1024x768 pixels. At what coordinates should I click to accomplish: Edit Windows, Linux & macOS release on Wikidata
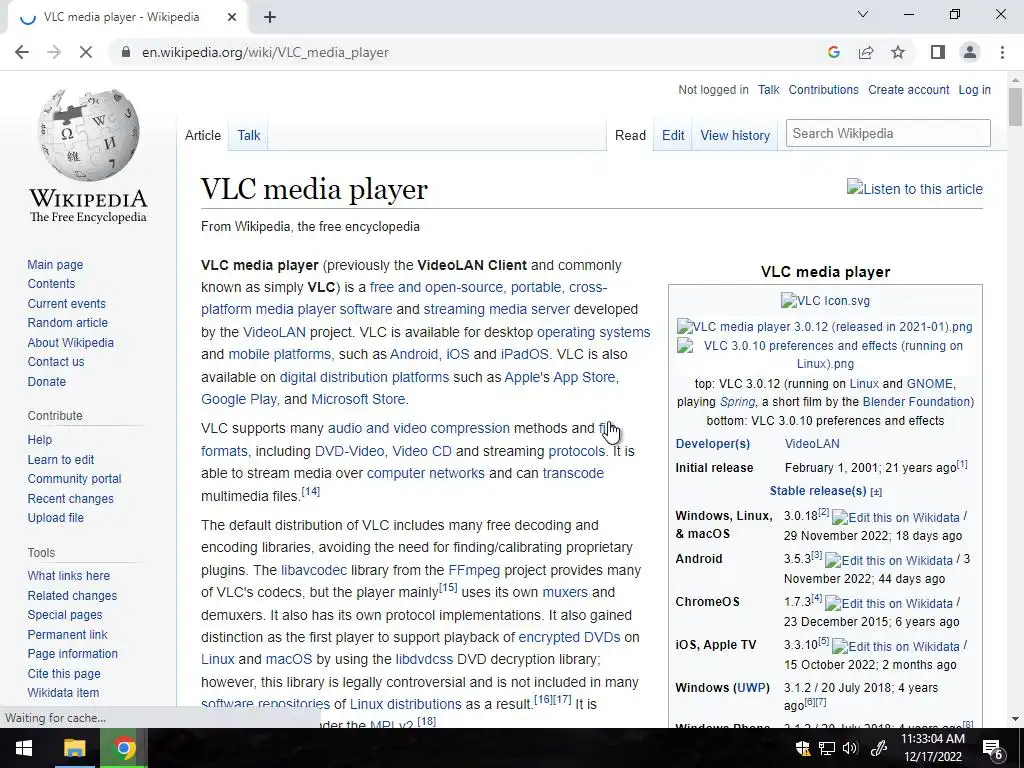pos(895,517)
